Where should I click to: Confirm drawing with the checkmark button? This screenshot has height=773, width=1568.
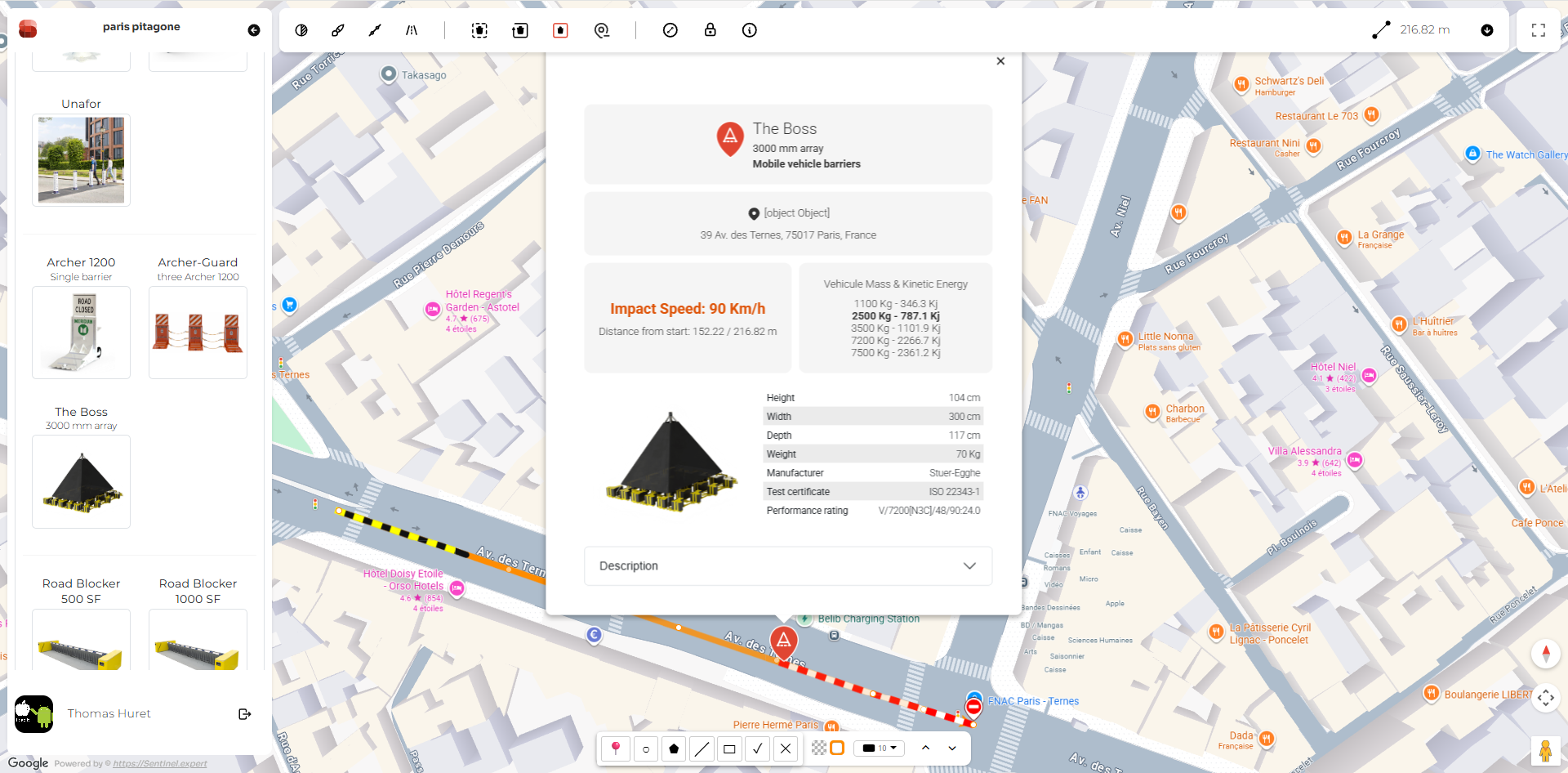coord(758,748)
